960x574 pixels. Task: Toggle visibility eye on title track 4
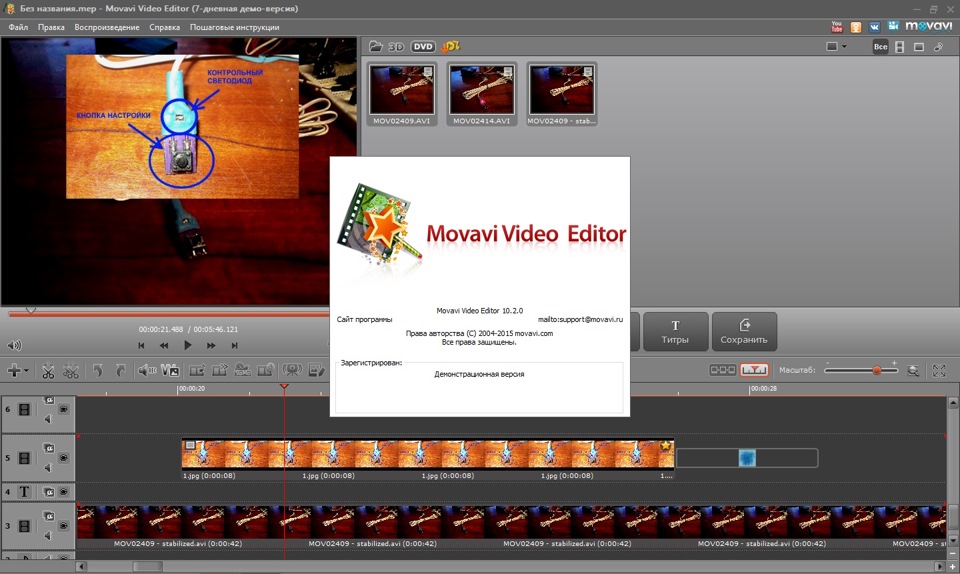tap(64, 492)
